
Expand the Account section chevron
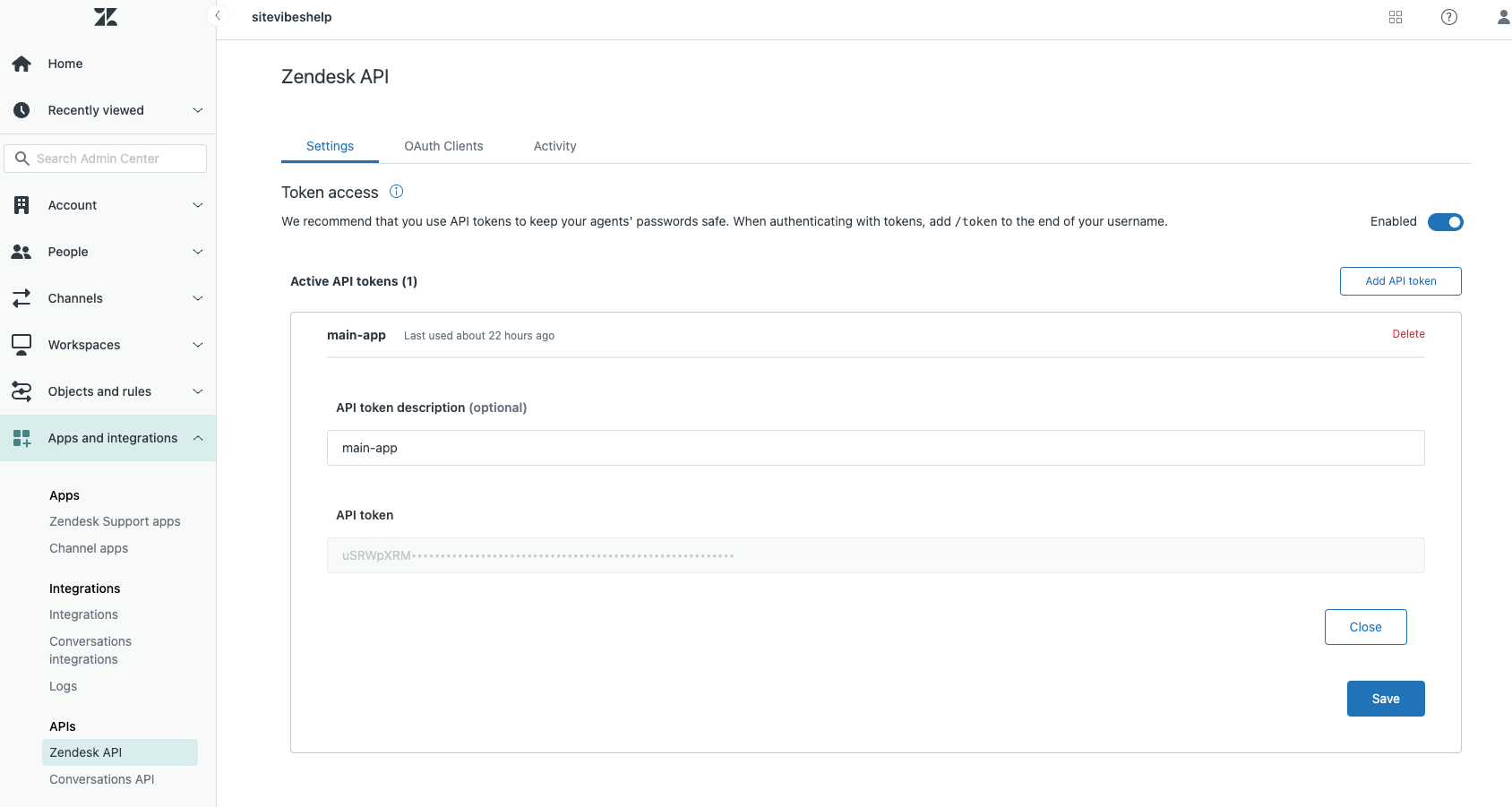pyautogui.click(x=198, y=205)
